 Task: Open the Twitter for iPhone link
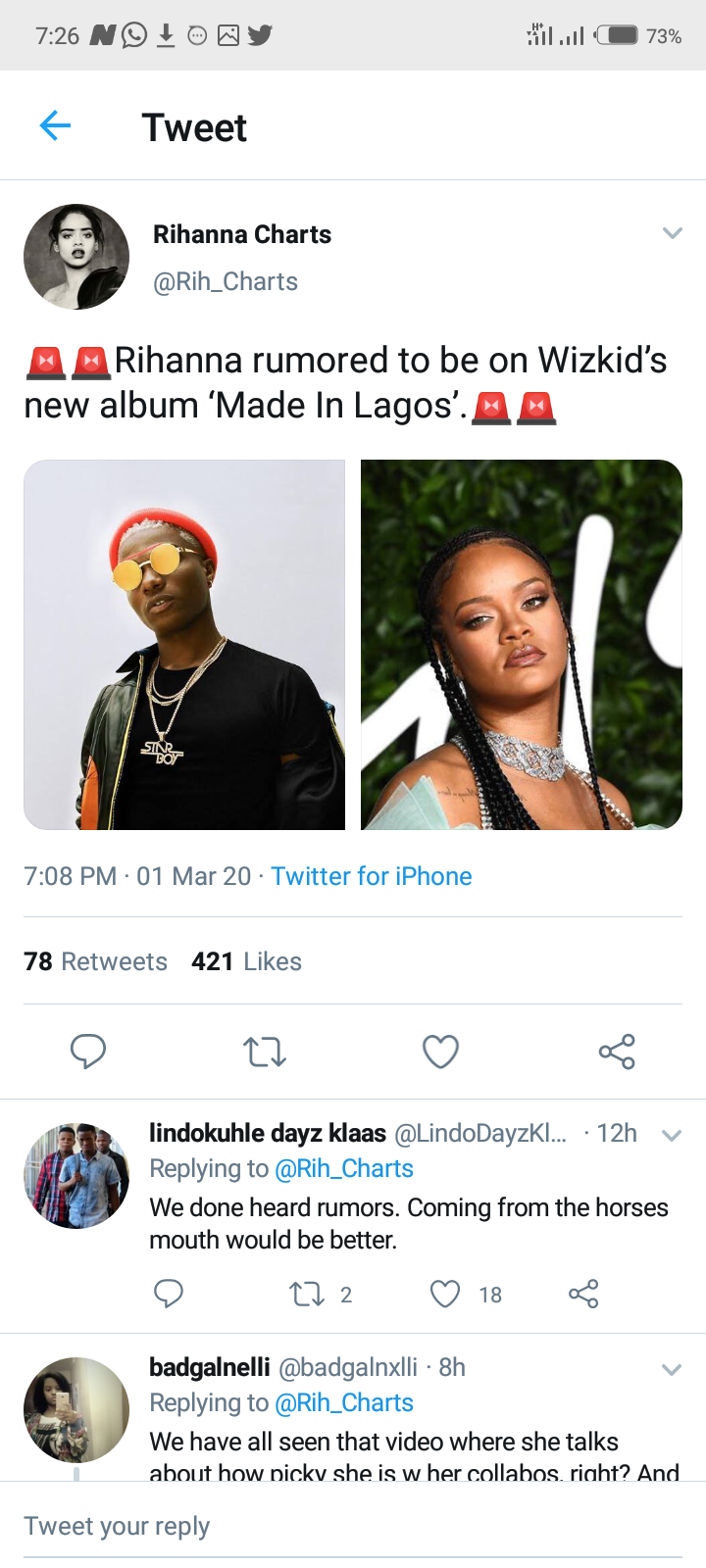coord(372,876)
